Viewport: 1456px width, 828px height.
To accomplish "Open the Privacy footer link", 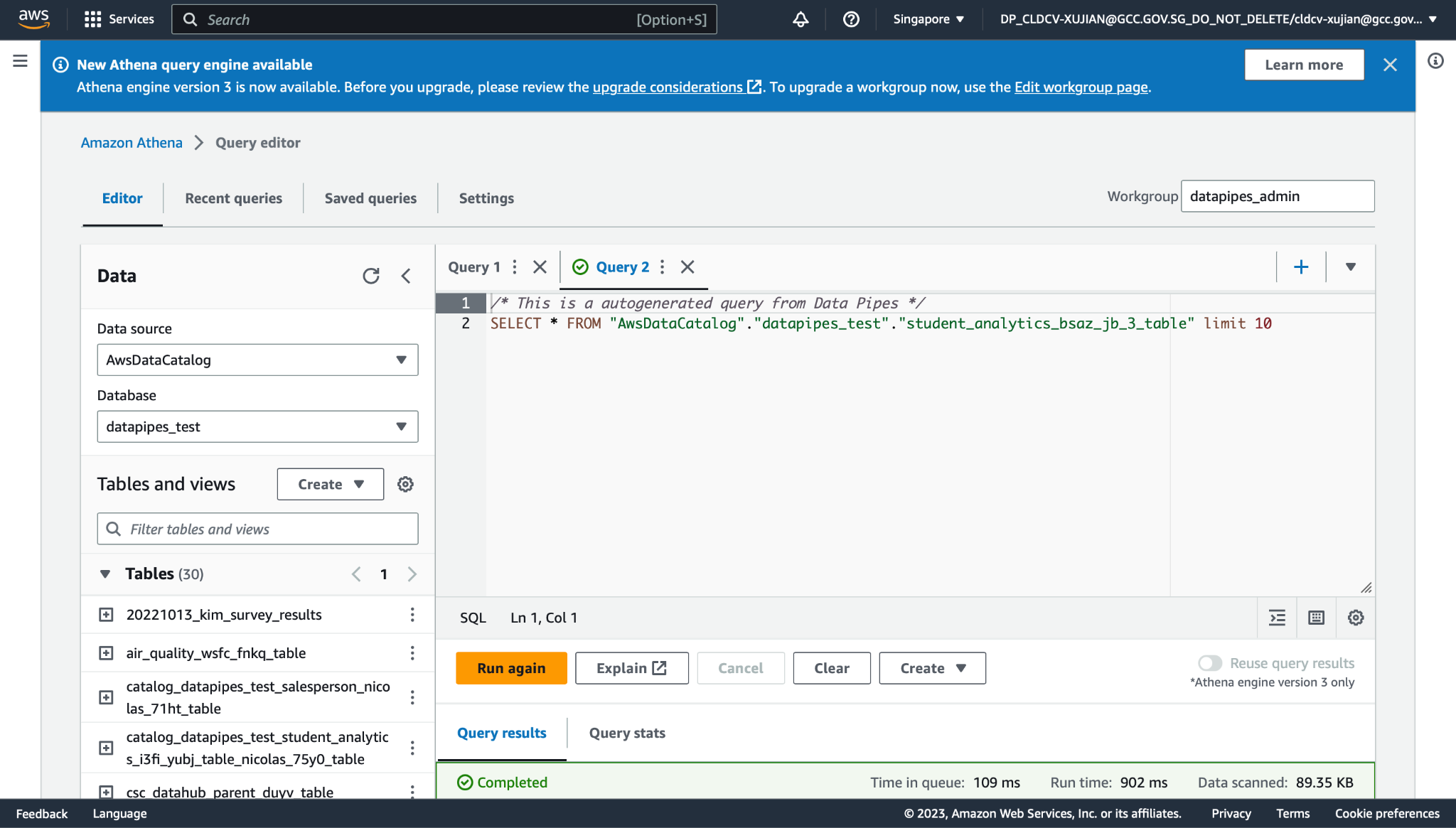I will [1231, 814].
